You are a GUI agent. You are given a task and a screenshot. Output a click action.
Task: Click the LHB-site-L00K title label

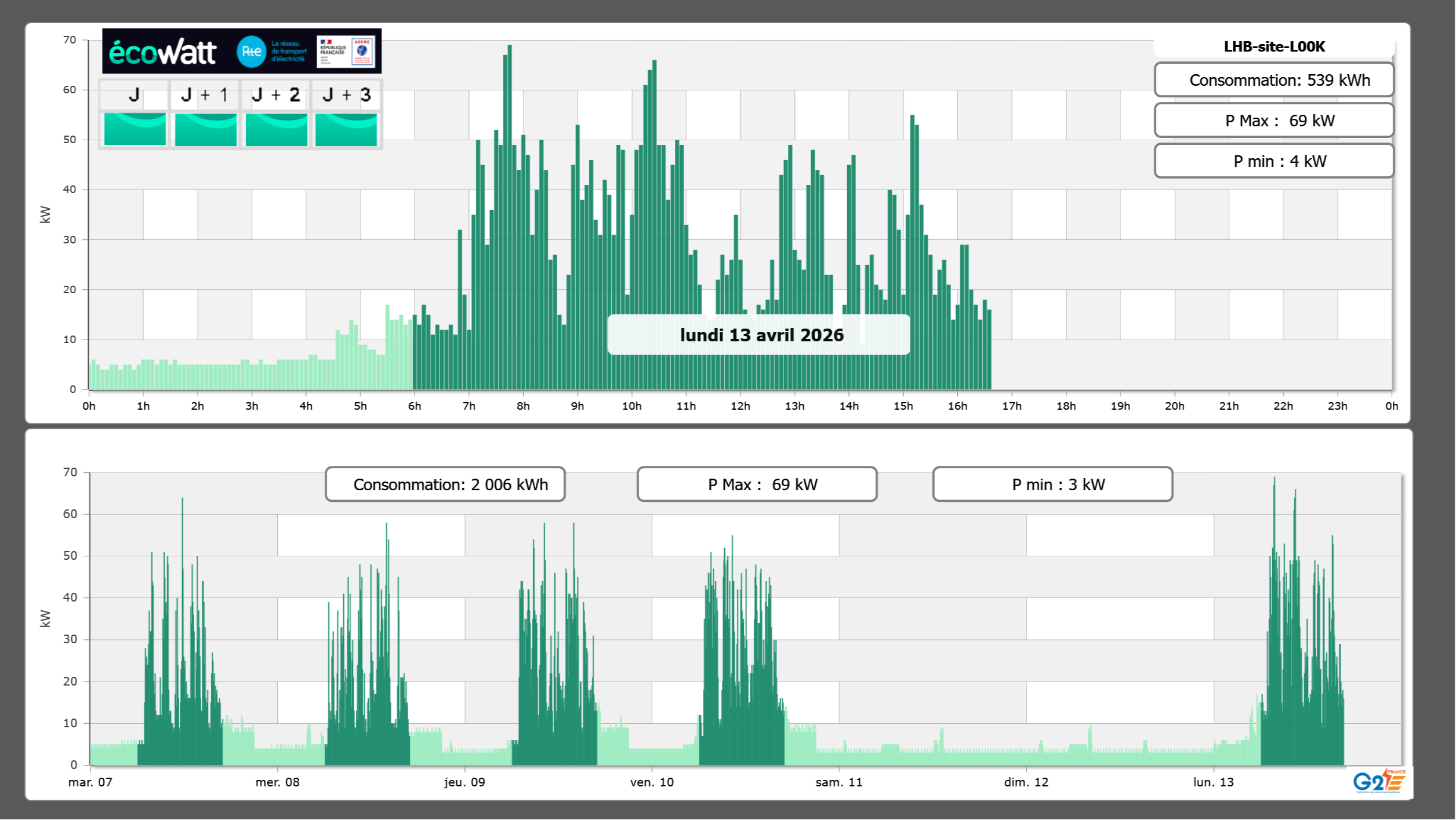click(x=1274, y=46)
